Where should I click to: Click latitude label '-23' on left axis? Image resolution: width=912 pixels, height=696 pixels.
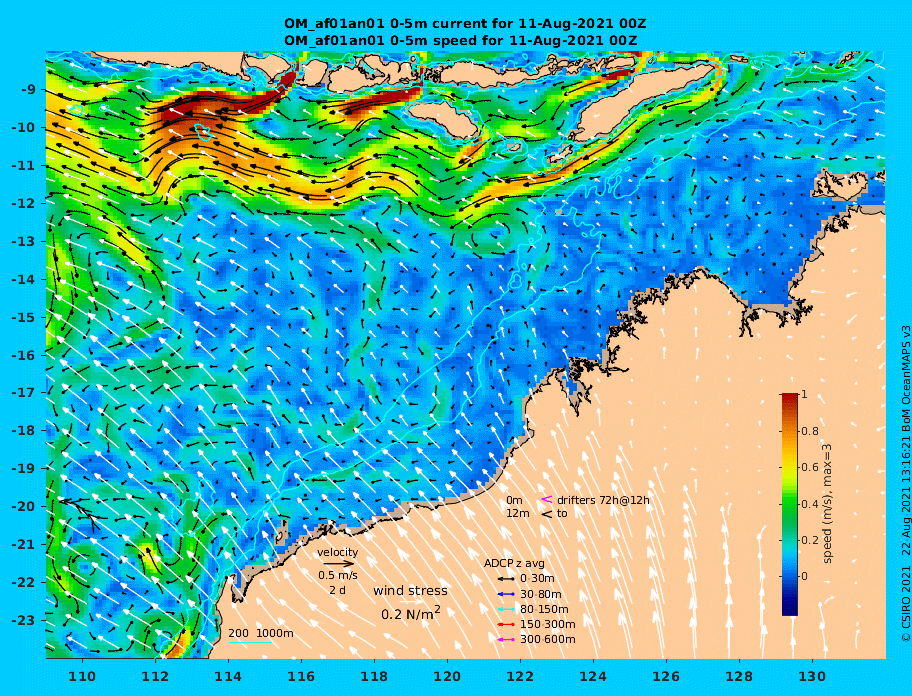[24, 620]
